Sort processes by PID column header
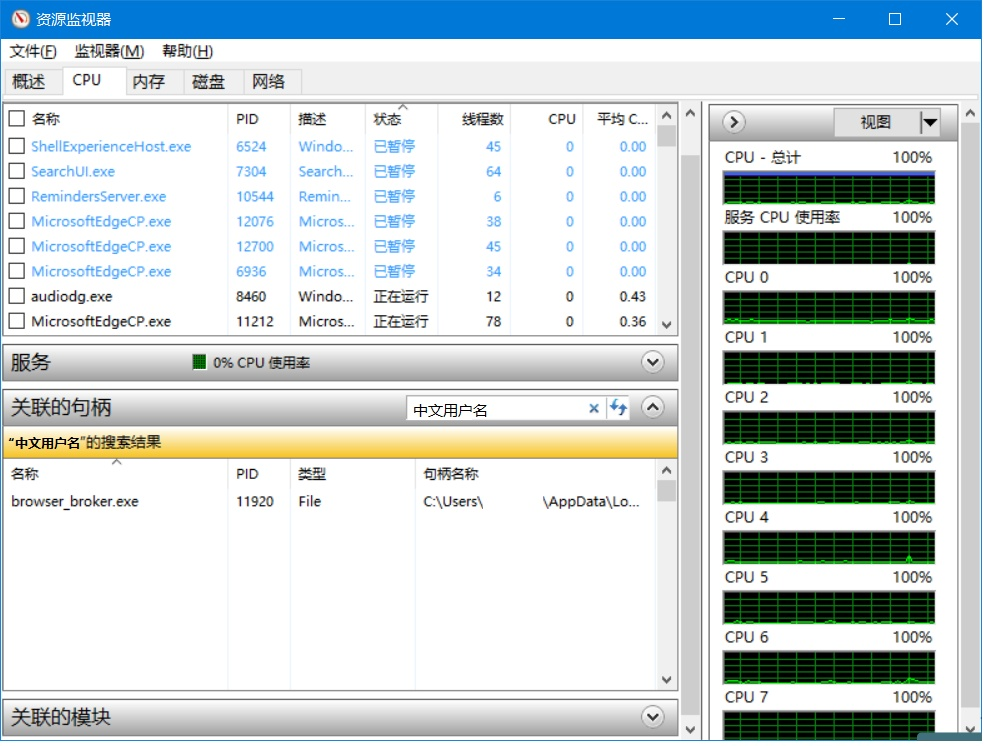Image resolution: width=984 pixels, height=746 pixels. click(x=259, y=119)
